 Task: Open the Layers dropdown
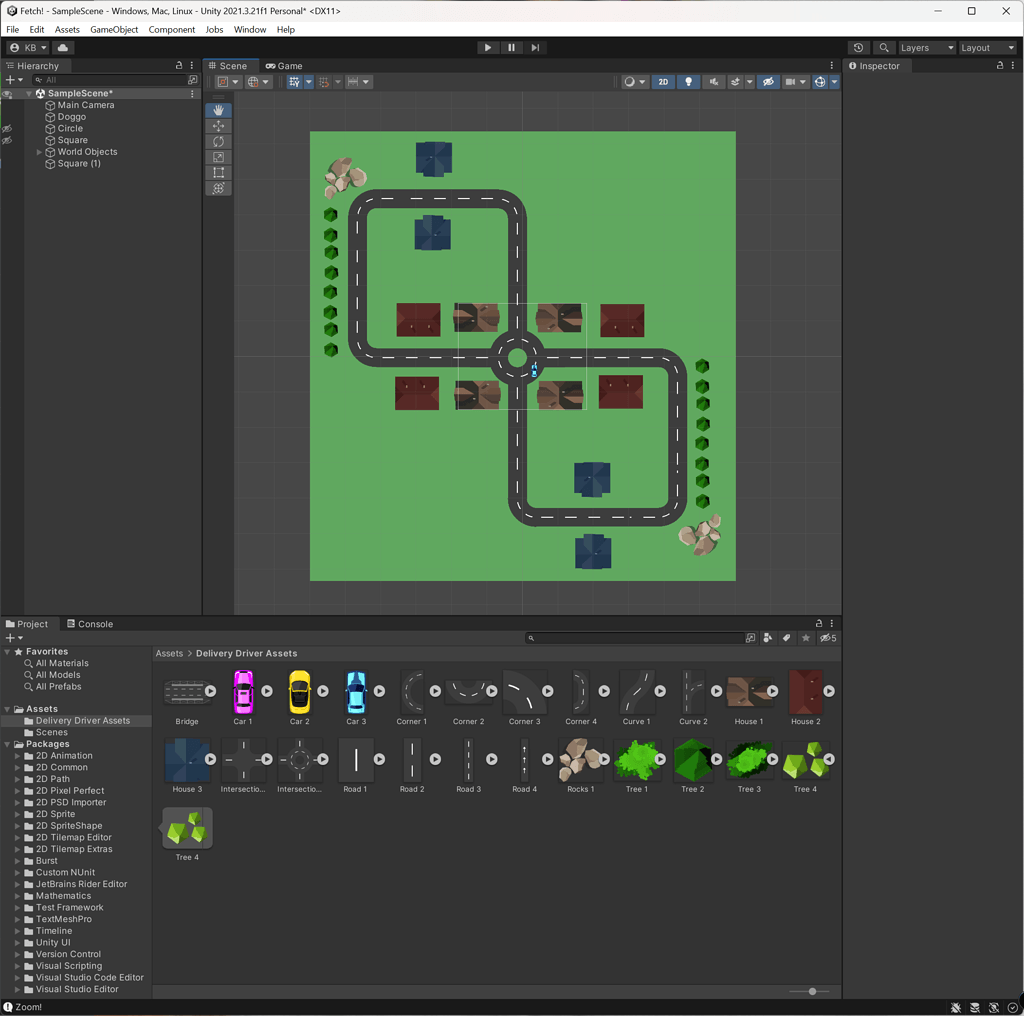pos(926,47)
